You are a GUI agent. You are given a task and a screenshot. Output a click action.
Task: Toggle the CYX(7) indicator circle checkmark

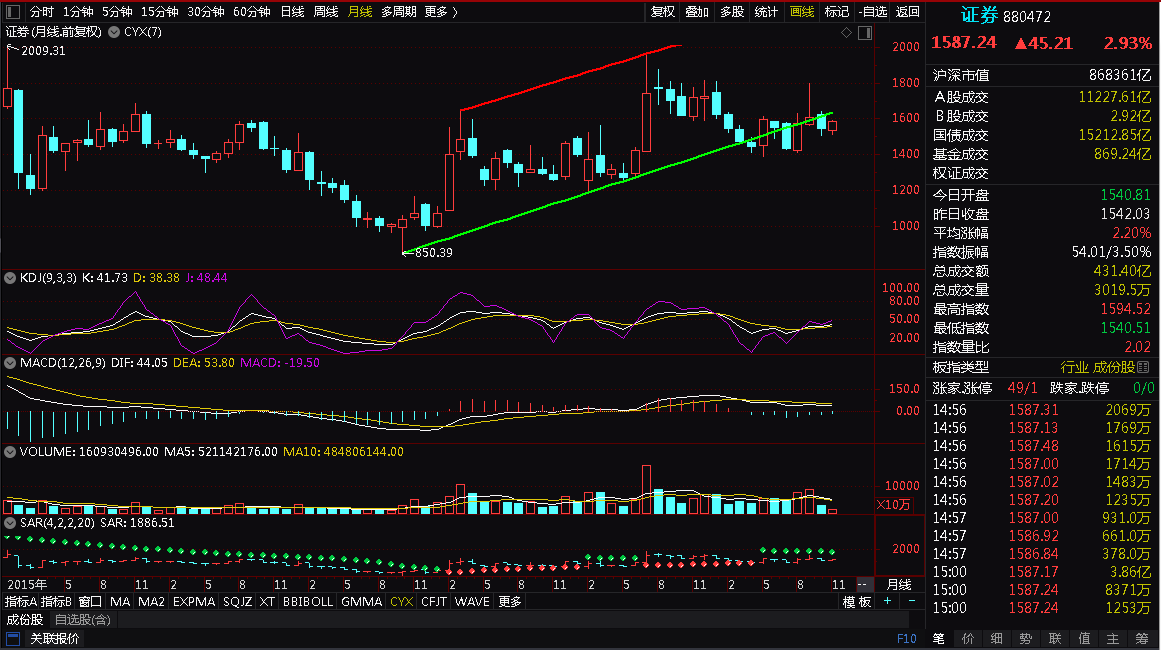click(114, 32)
